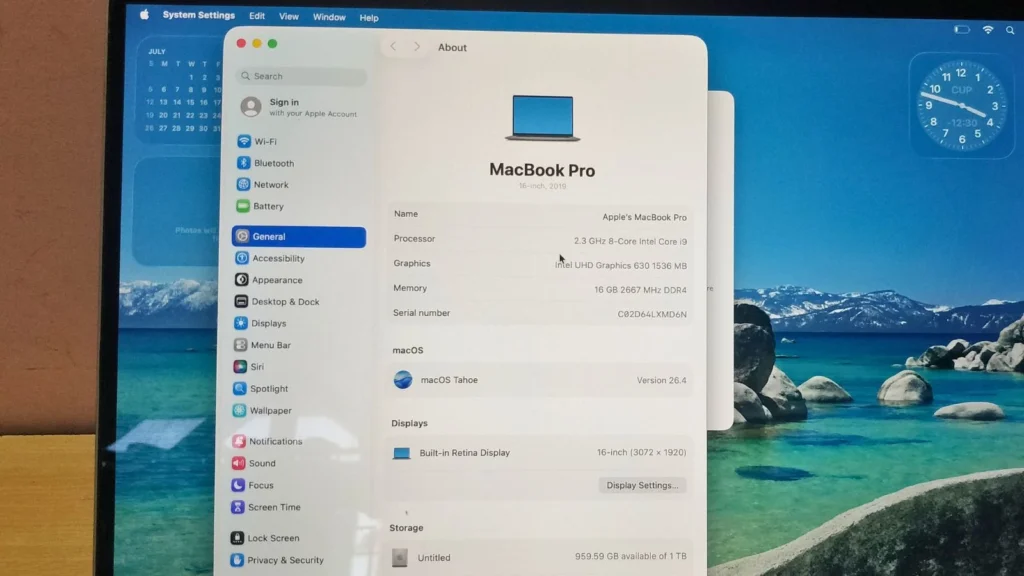Click the Display Settings button
The width and height of the screenshot is (1024, 576).
point(642,485)
